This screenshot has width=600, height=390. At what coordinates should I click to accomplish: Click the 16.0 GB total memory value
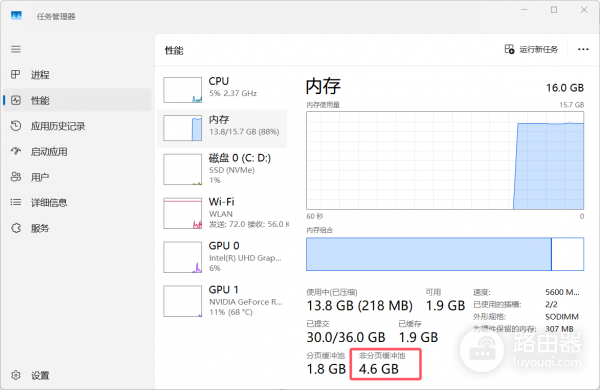(x=565, y=88)
